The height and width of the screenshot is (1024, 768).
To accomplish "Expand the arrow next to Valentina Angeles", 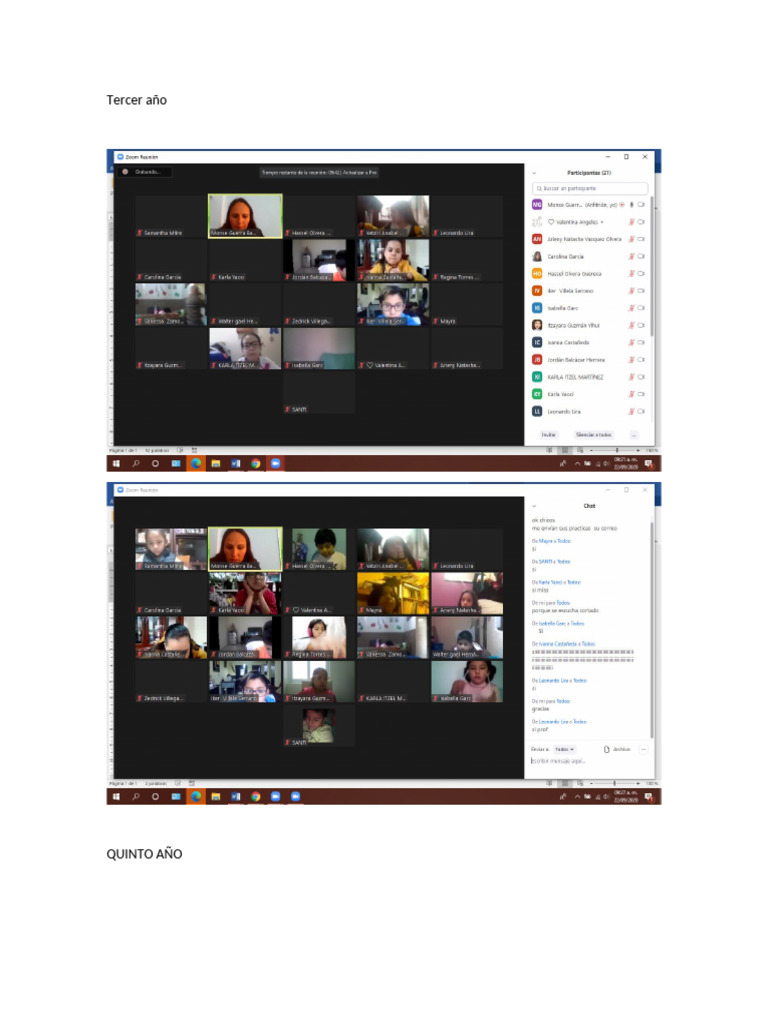I will (x=601, y=222).
